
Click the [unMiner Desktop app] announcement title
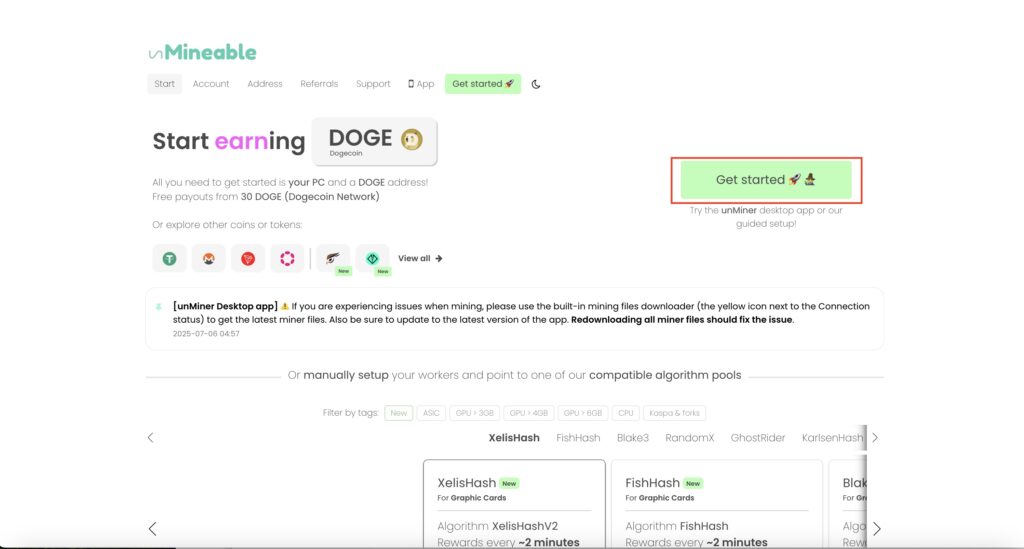tap(225, 306)
